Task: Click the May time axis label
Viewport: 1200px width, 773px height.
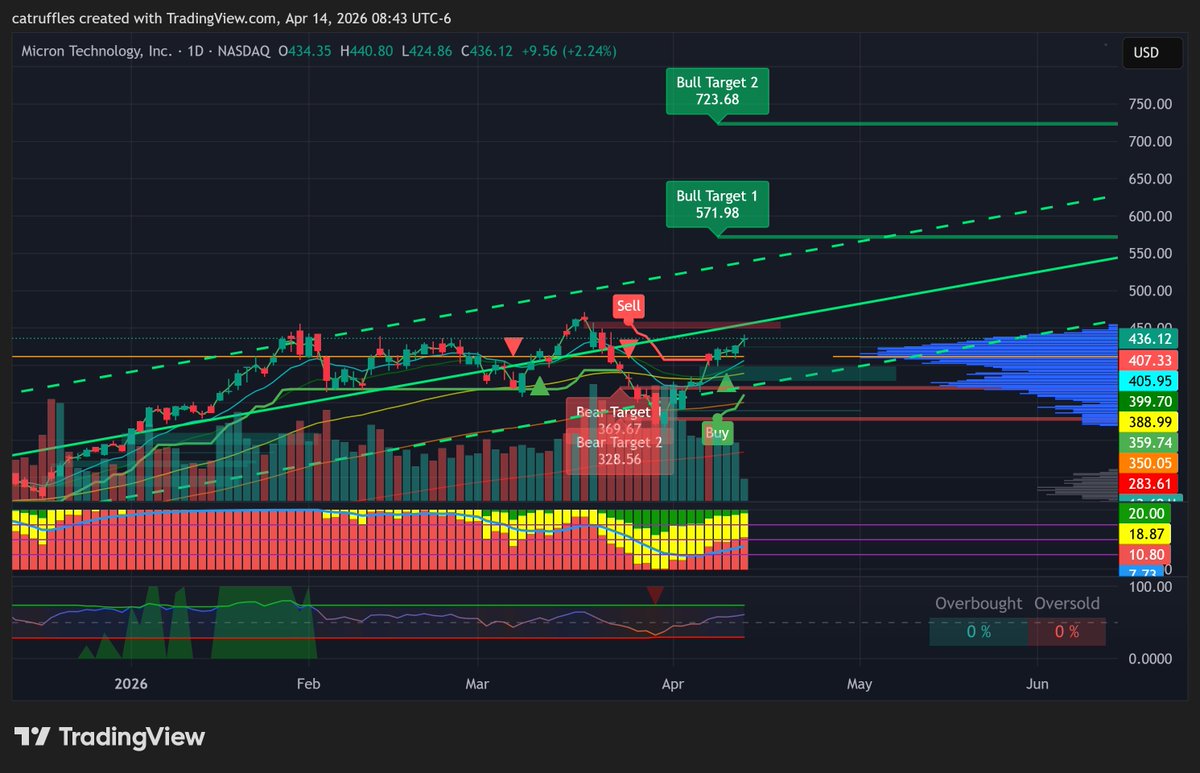Action: pyautogui.click(x=860, y=685)
